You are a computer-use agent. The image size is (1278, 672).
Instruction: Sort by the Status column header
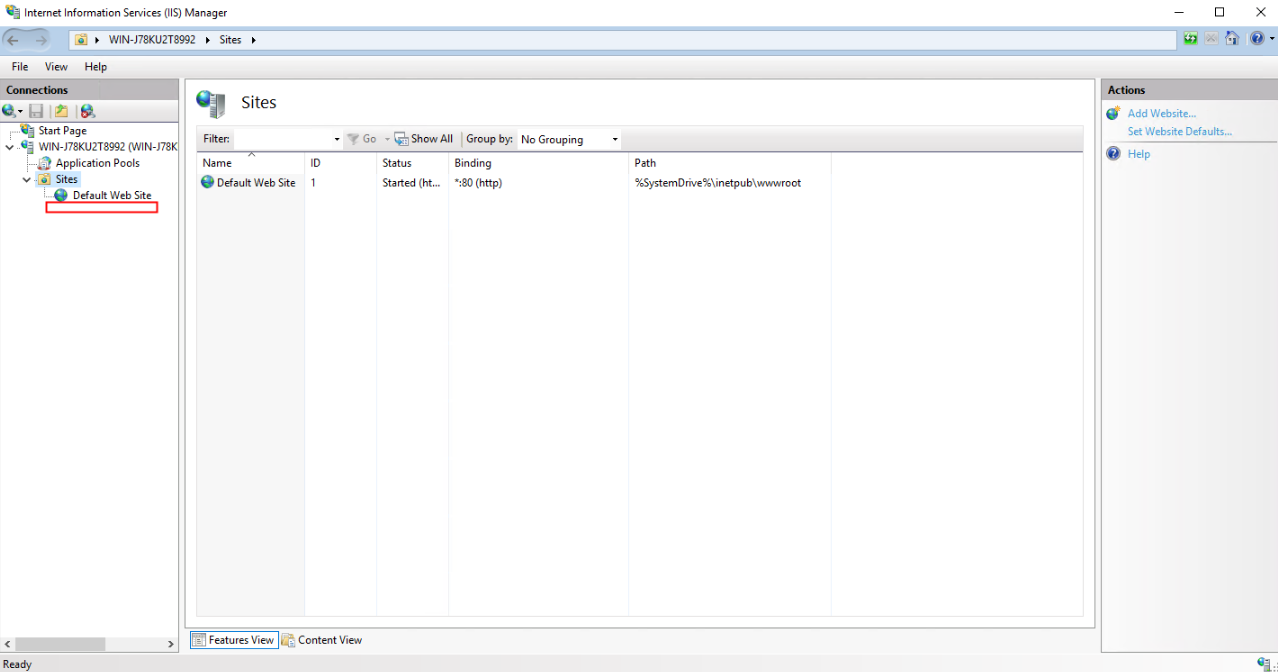pyautogui.click(x=412, y=163)
